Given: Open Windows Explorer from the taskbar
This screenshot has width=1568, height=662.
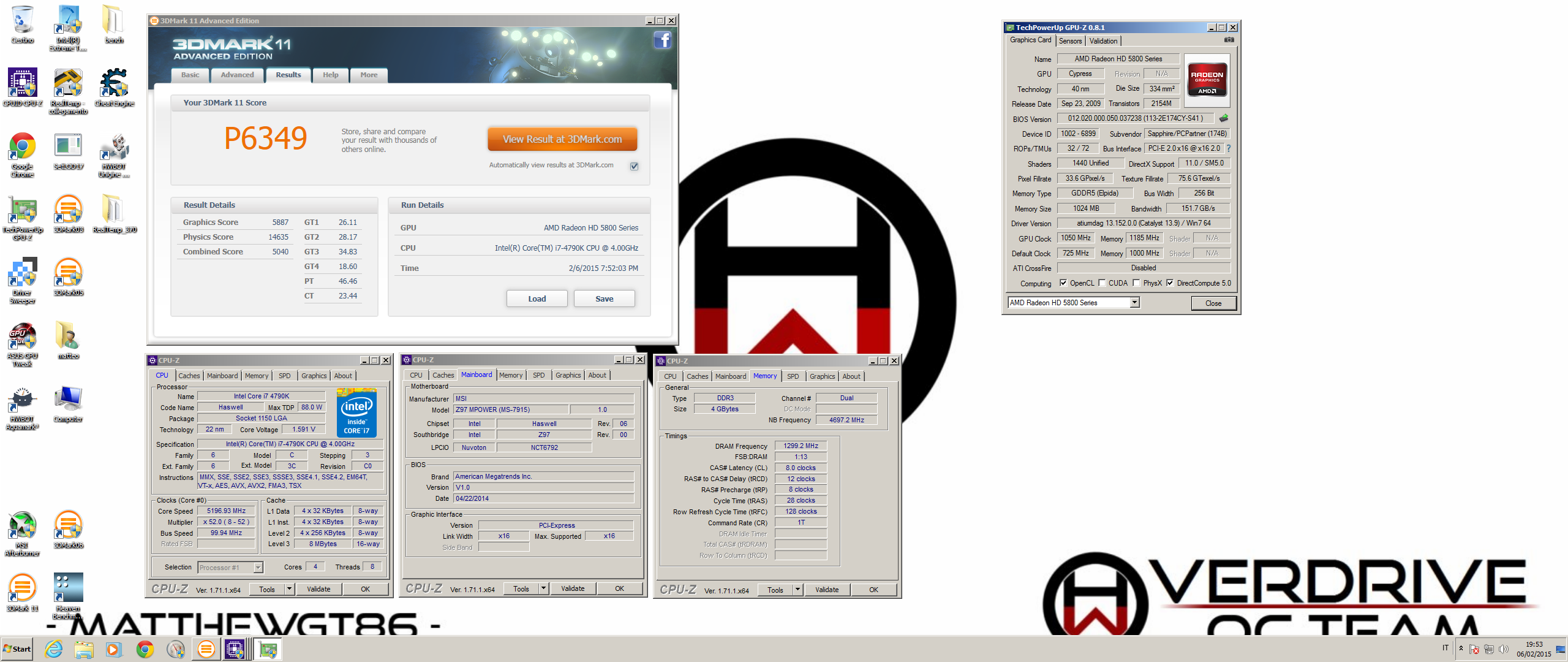Looking at the screenshot, I should pos(84,649).
